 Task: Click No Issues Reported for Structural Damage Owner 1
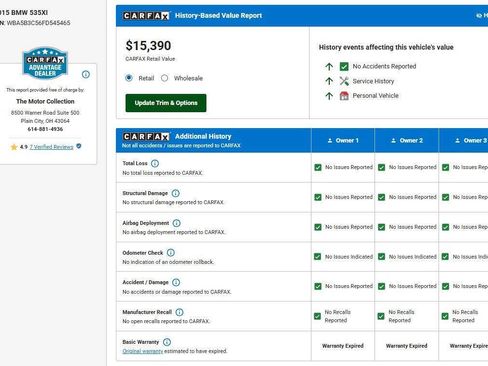pyautogui.click(x=349, y=197)
